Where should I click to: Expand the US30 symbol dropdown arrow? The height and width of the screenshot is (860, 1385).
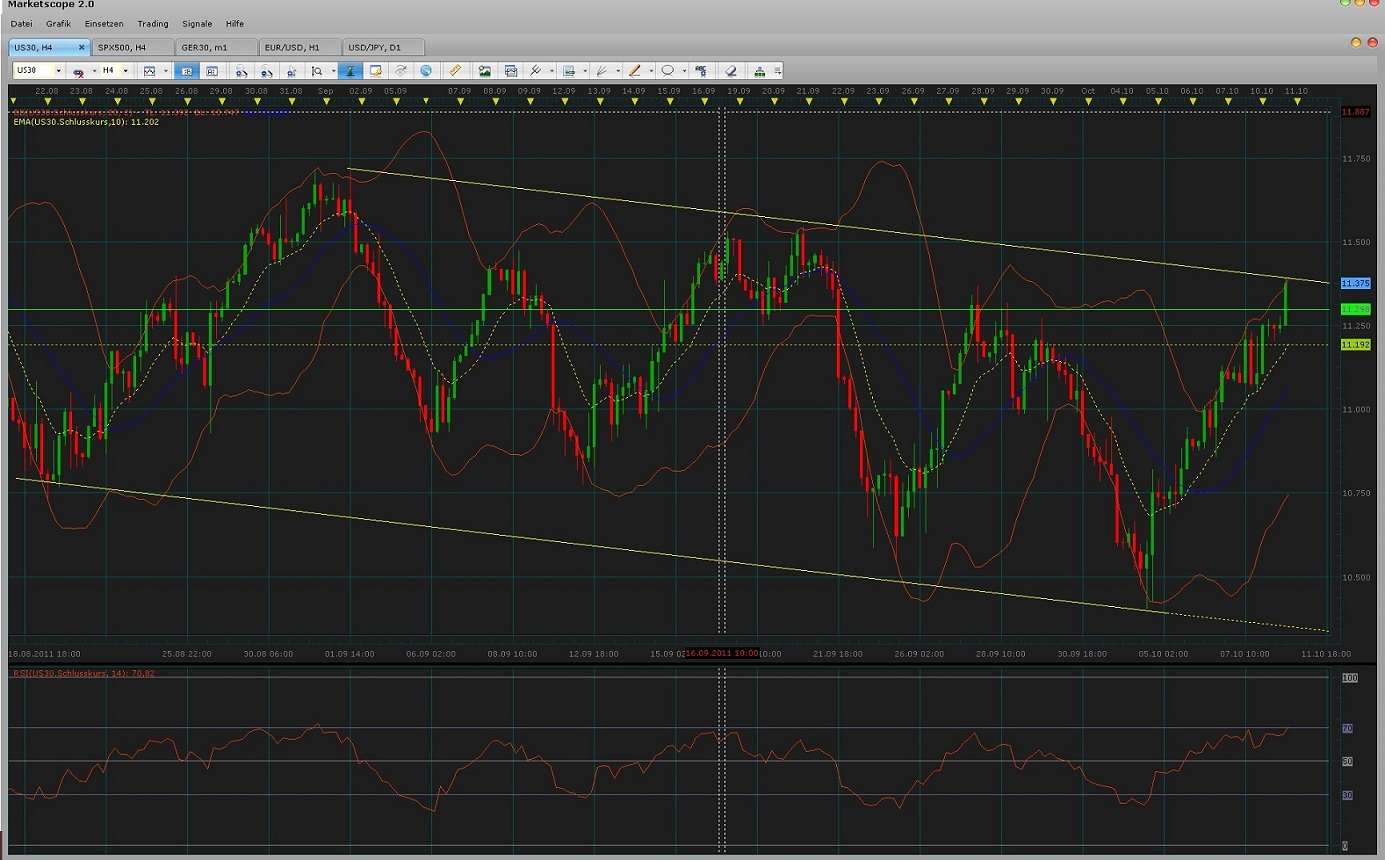pos(58,71)
